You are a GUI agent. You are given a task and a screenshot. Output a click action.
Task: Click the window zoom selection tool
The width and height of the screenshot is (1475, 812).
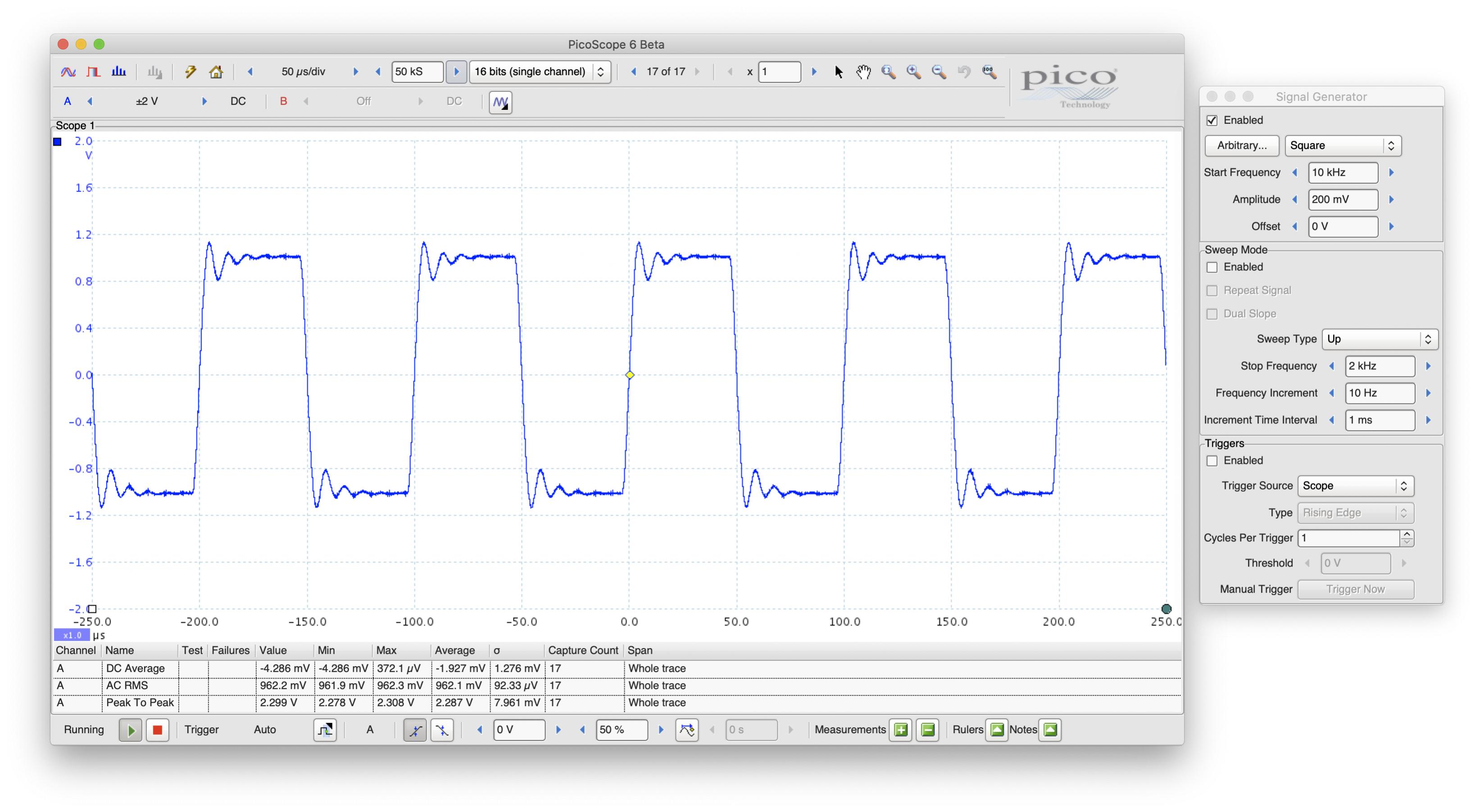point(889,72)
